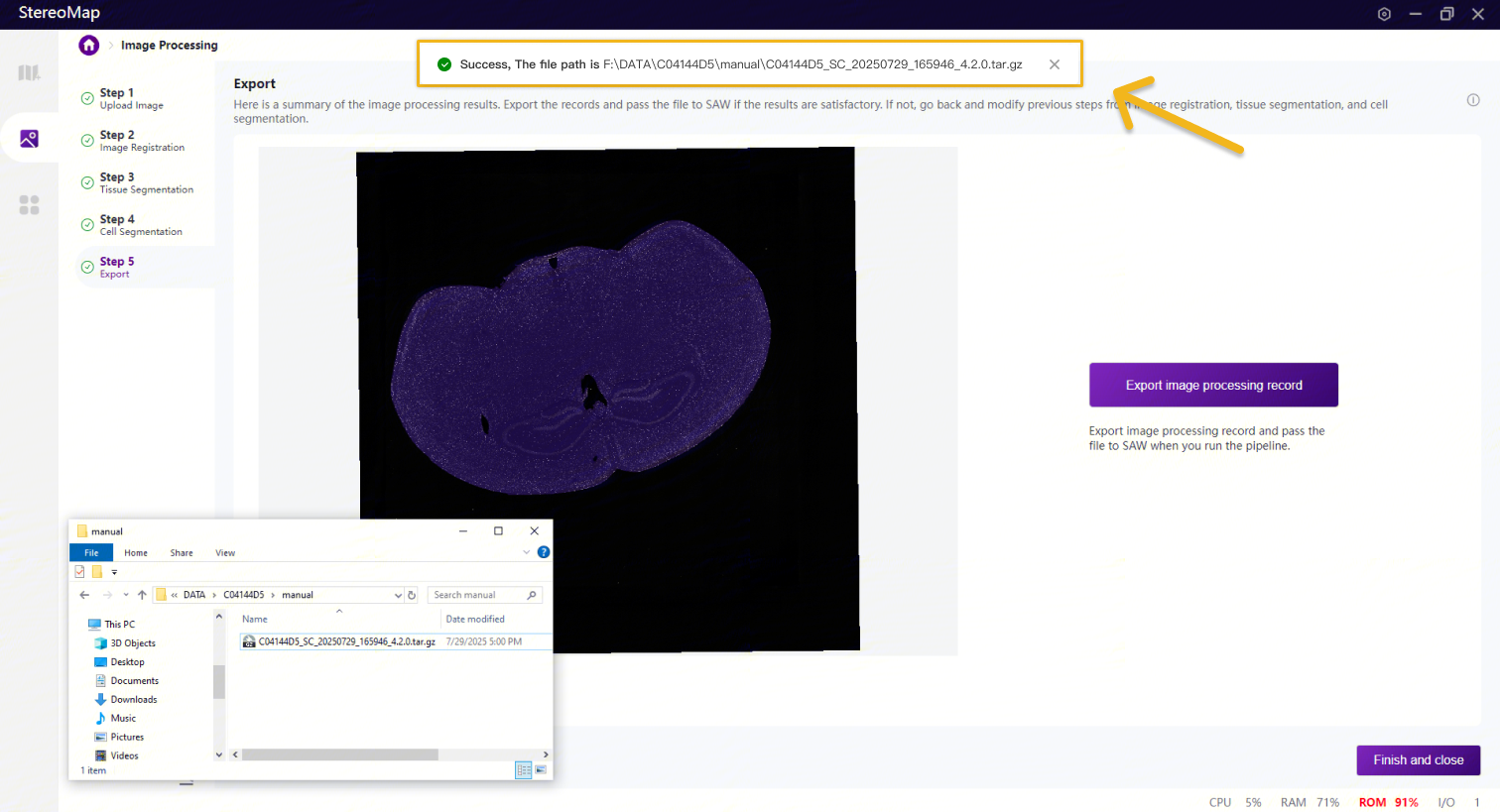Open Home ribbon tab in Explorer window

tap(136, 553)
